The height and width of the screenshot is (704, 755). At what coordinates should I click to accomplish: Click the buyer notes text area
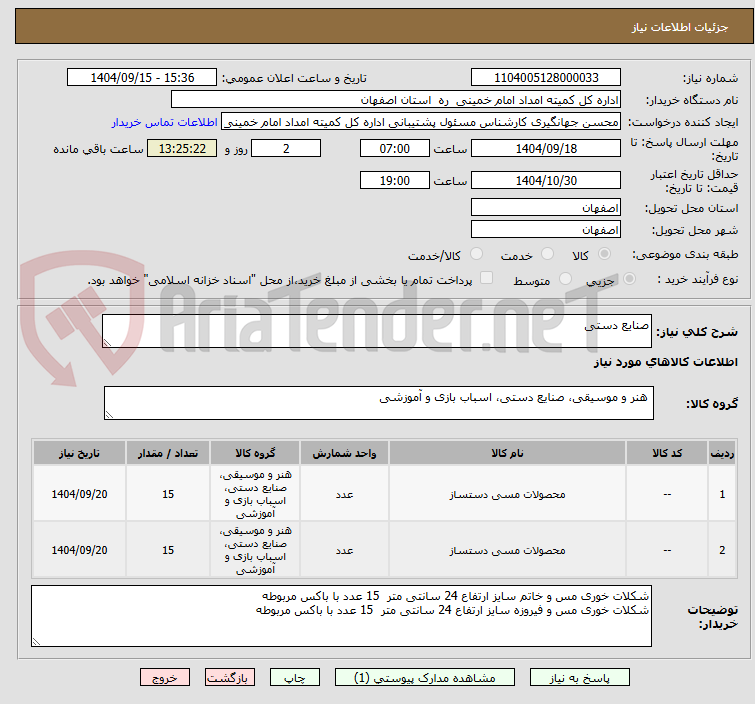tap(341, 616)
